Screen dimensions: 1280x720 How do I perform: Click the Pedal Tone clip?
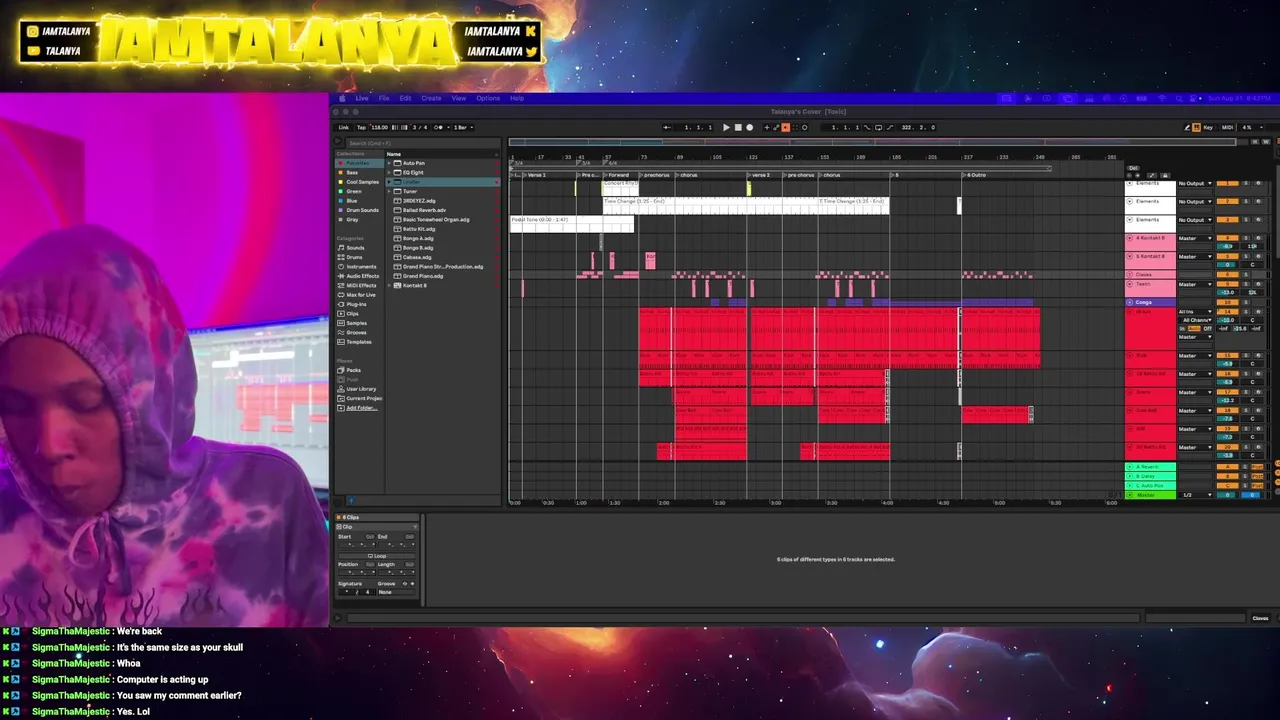point(571,224)
